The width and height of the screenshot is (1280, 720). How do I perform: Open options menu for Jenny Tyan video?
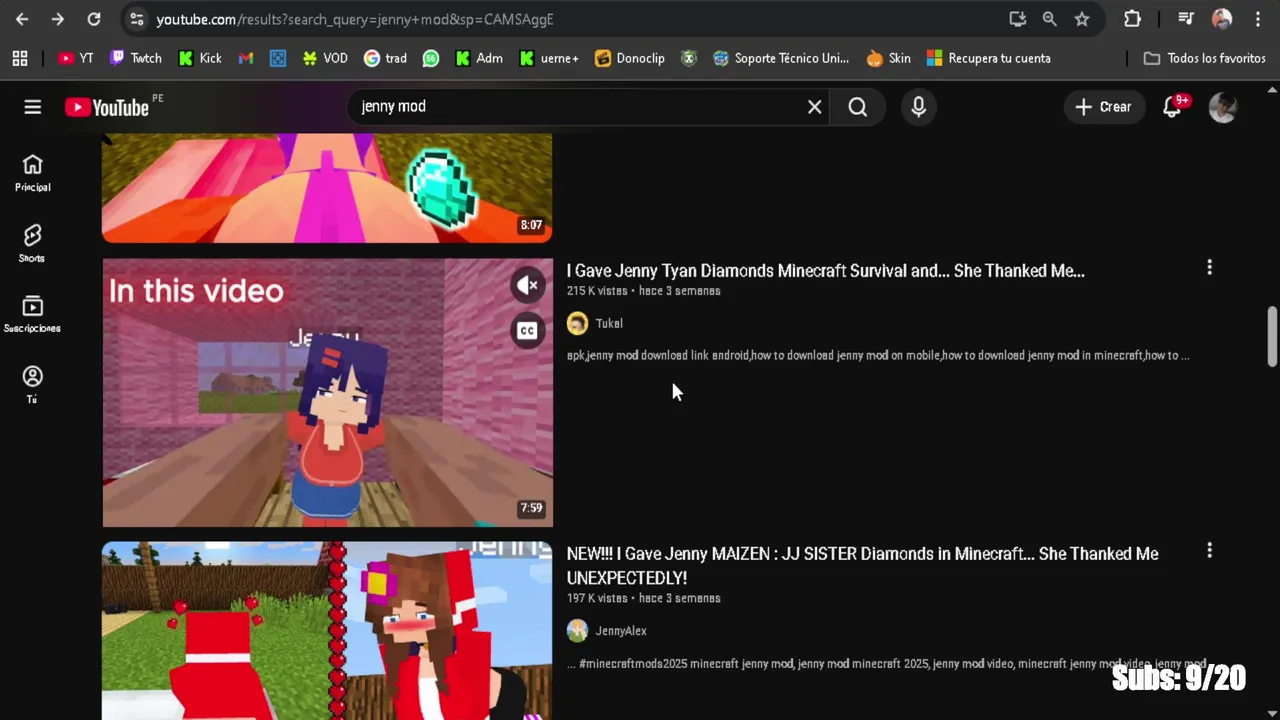[1209, 268]
